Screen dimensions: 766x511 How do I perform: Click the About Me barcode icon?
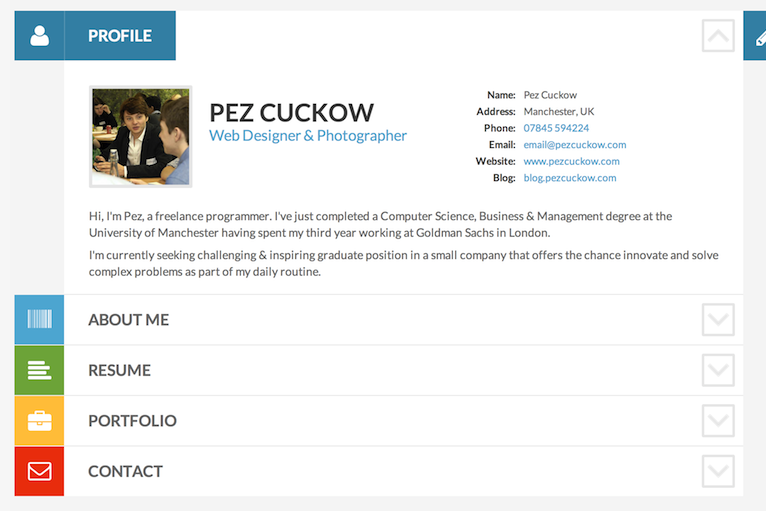(x=39, y=320)
